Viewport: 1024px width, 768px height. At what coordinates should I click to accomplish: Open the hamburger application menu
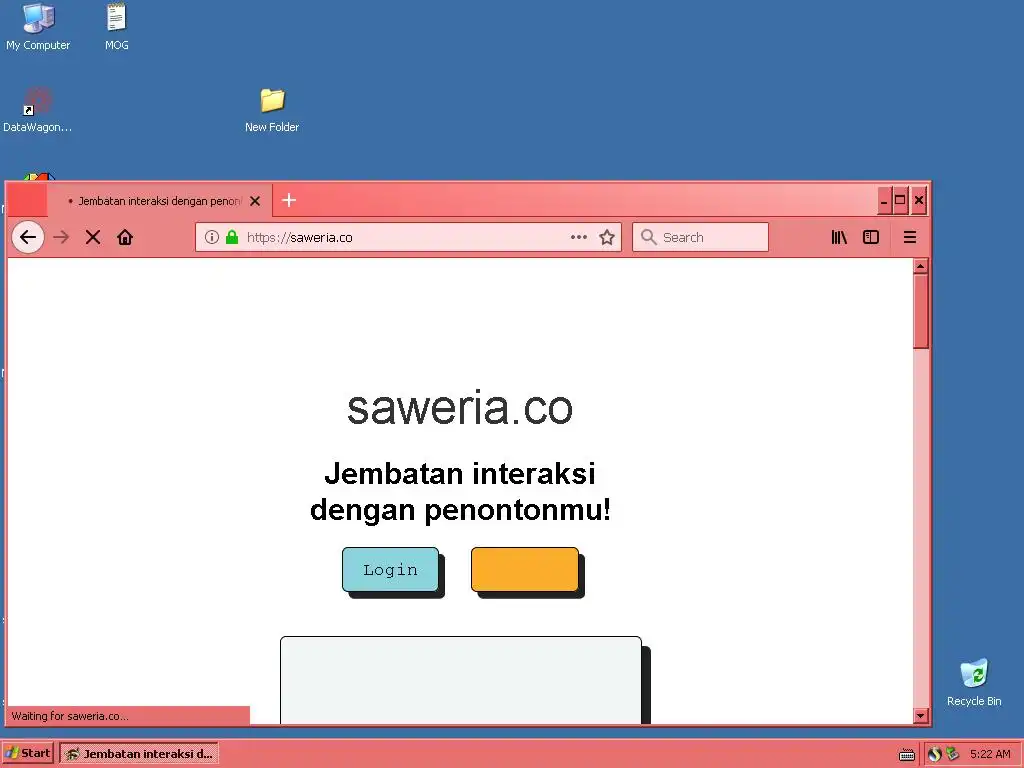(910, 237)
